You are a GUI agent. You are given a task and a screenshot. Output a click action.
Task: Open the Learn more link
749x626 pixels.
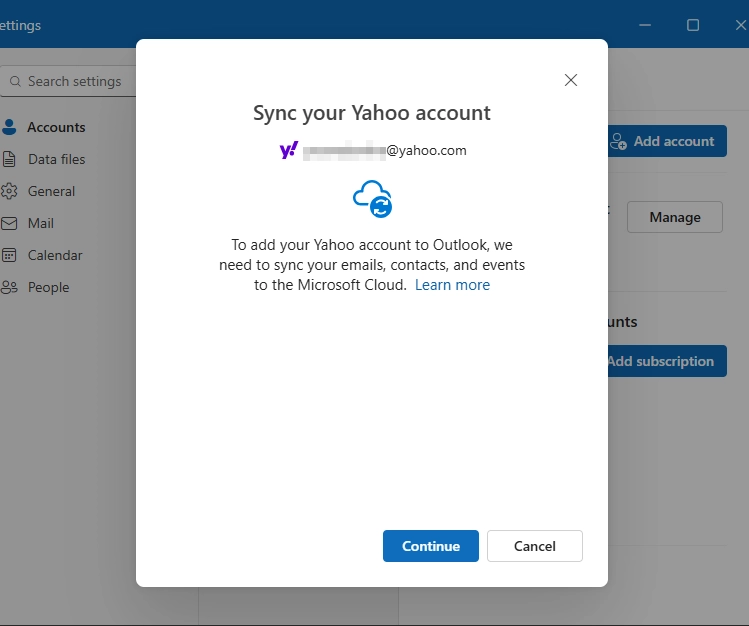(x=452, y=285)
